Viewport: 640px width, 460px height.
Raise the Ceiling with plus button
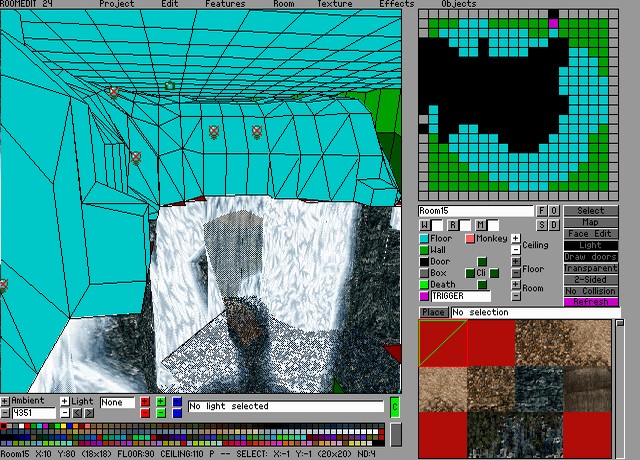[x=516, y=238]
